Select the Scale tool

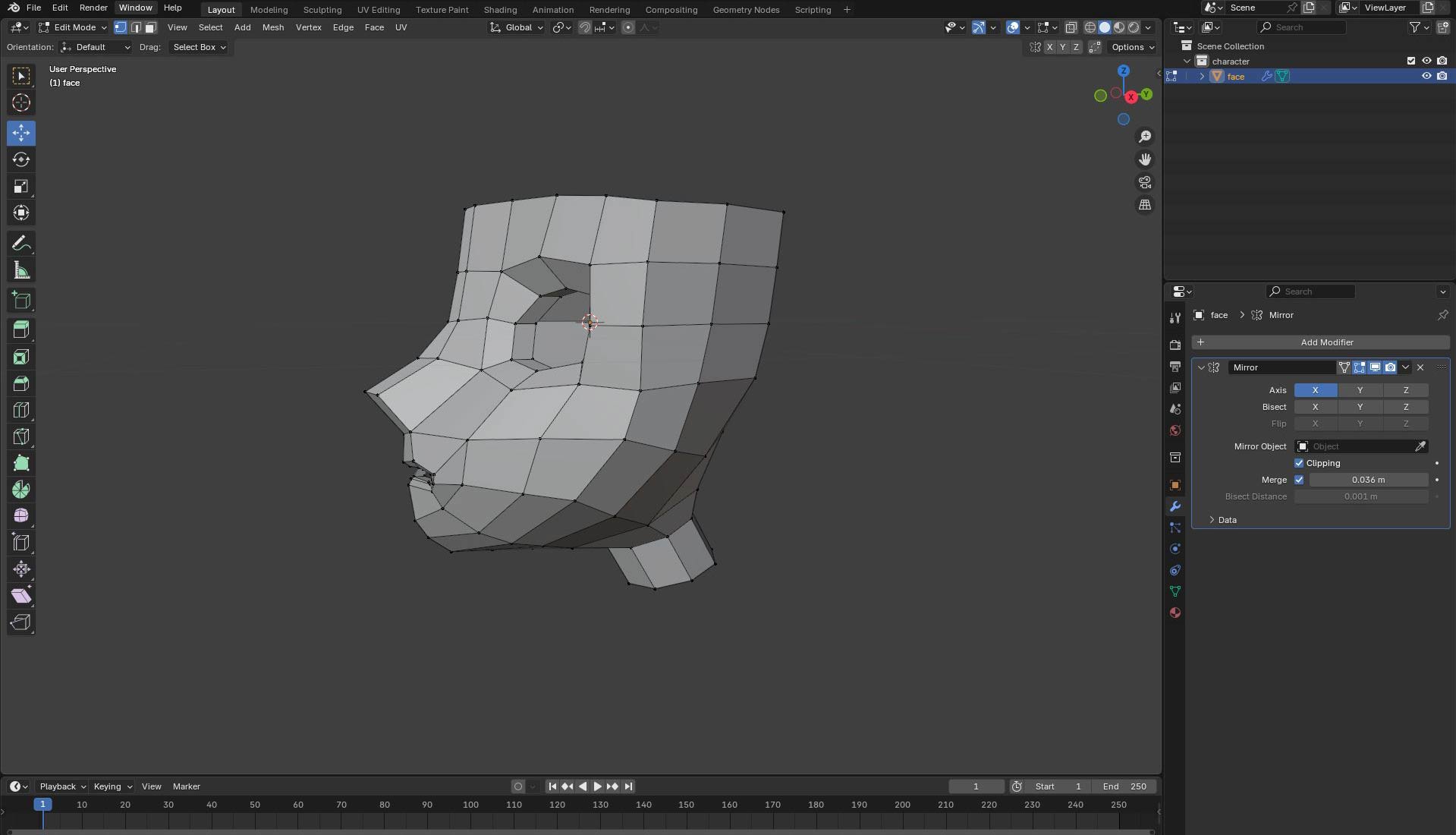[x=21, y=186]
